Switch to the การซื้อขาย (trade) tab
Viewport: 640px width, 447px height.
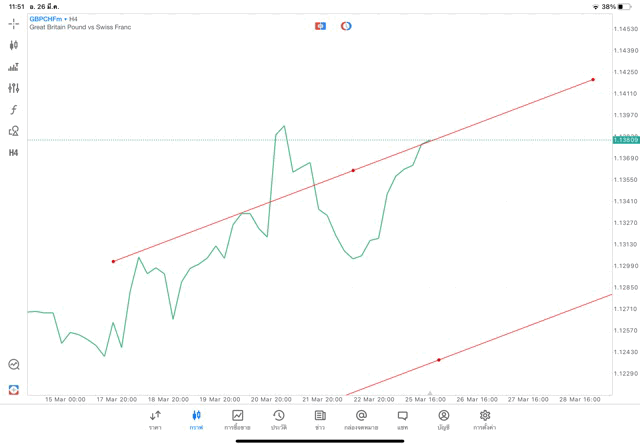tap(237, 419)
